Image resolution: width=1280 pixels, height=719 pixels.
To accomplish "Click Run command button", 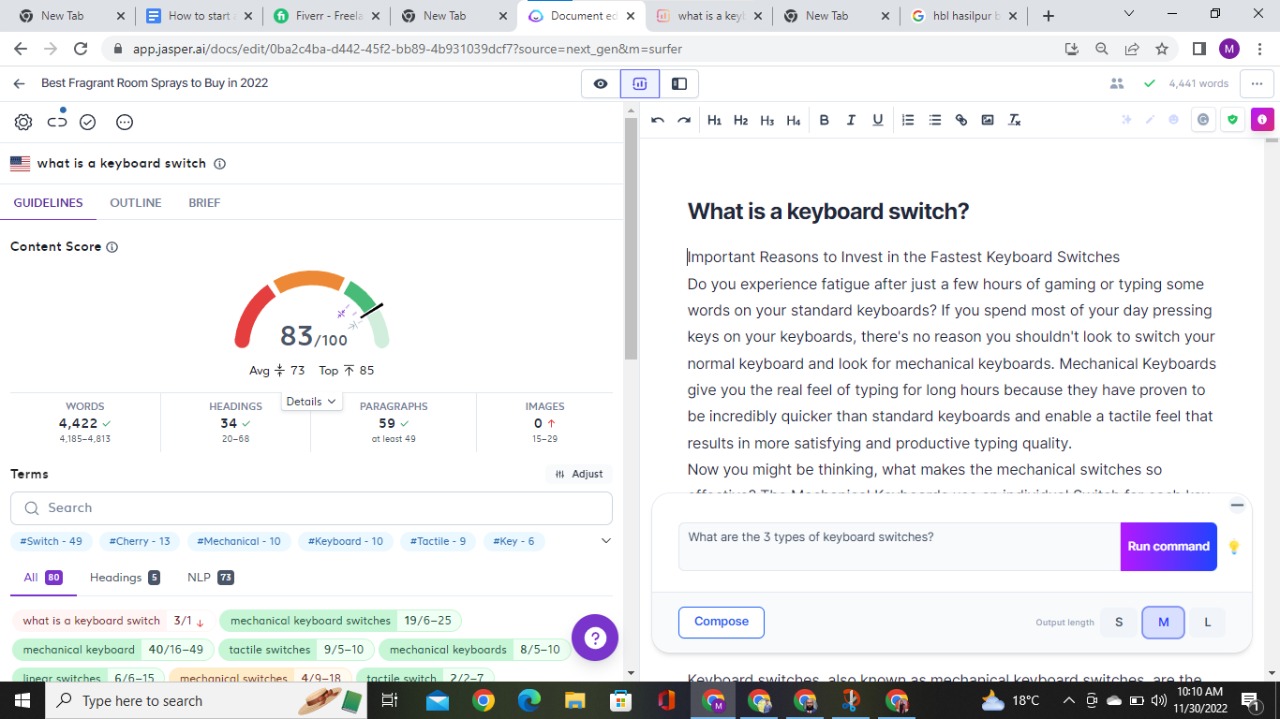I will [1168, 546].
